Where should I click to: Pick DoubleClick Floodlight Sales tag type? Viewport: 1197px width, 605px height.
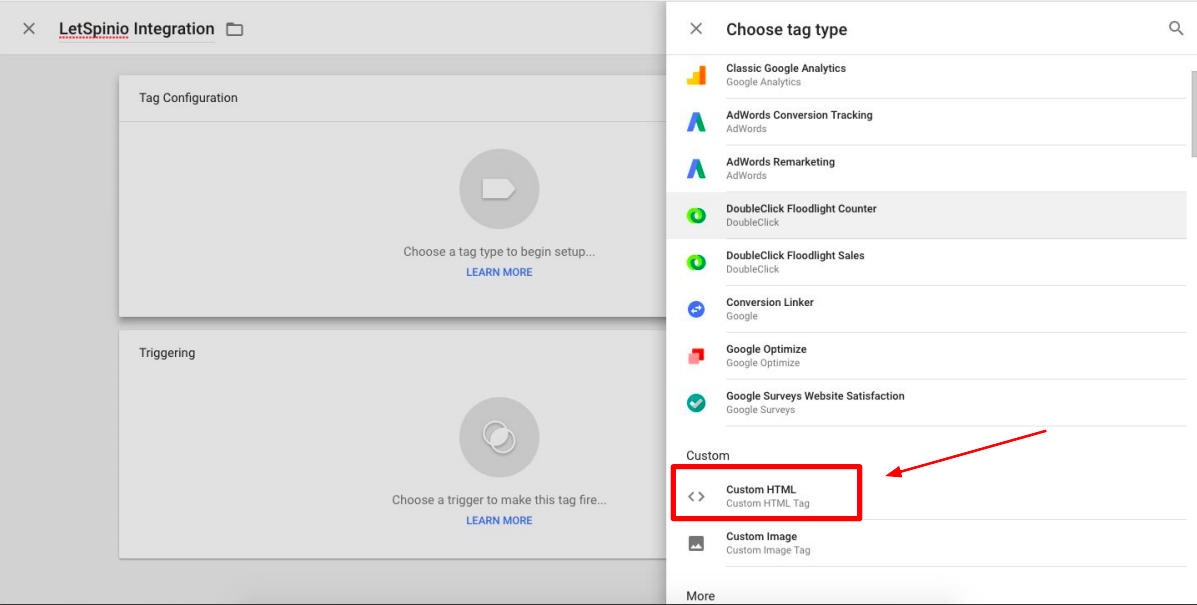tap(926, 262)
